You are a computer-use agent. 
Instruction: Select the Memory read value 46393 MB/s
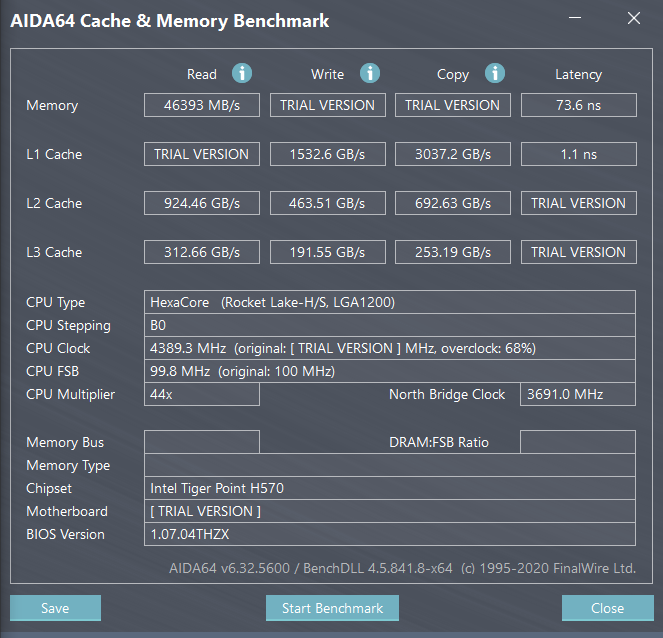pos(202,105)
